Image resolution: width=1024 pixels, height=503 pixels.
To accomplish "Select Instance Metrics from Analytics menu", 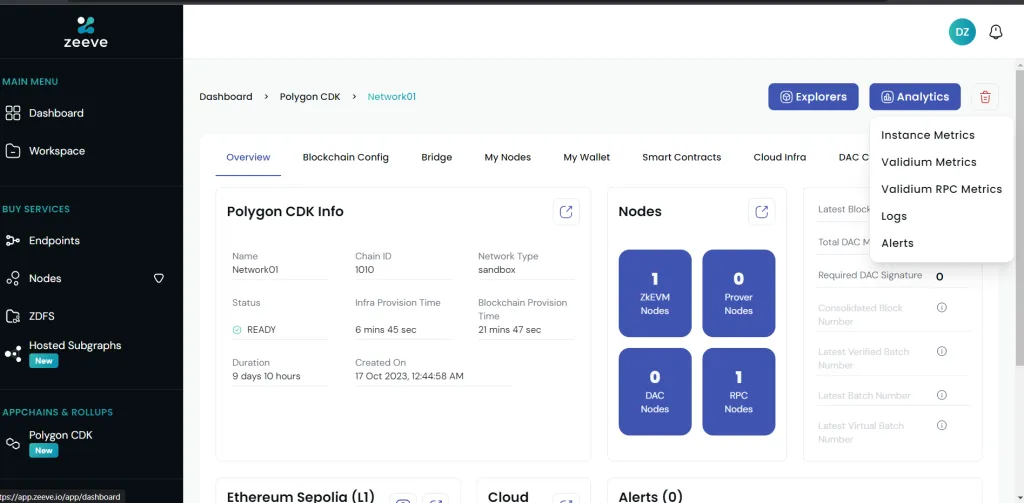I will (x=927, y=135).
